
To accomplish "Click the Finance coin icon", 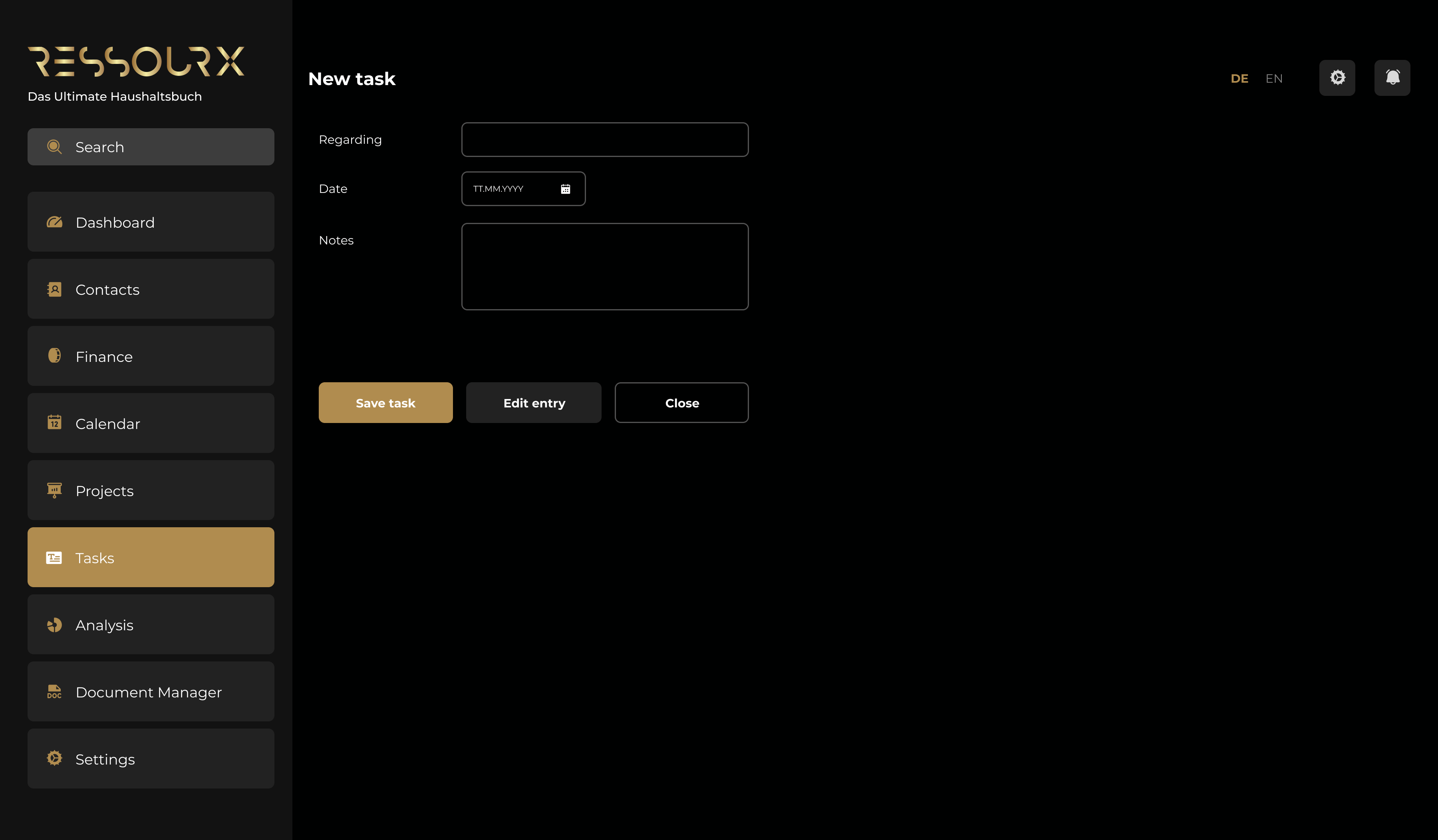I will 54,355.
